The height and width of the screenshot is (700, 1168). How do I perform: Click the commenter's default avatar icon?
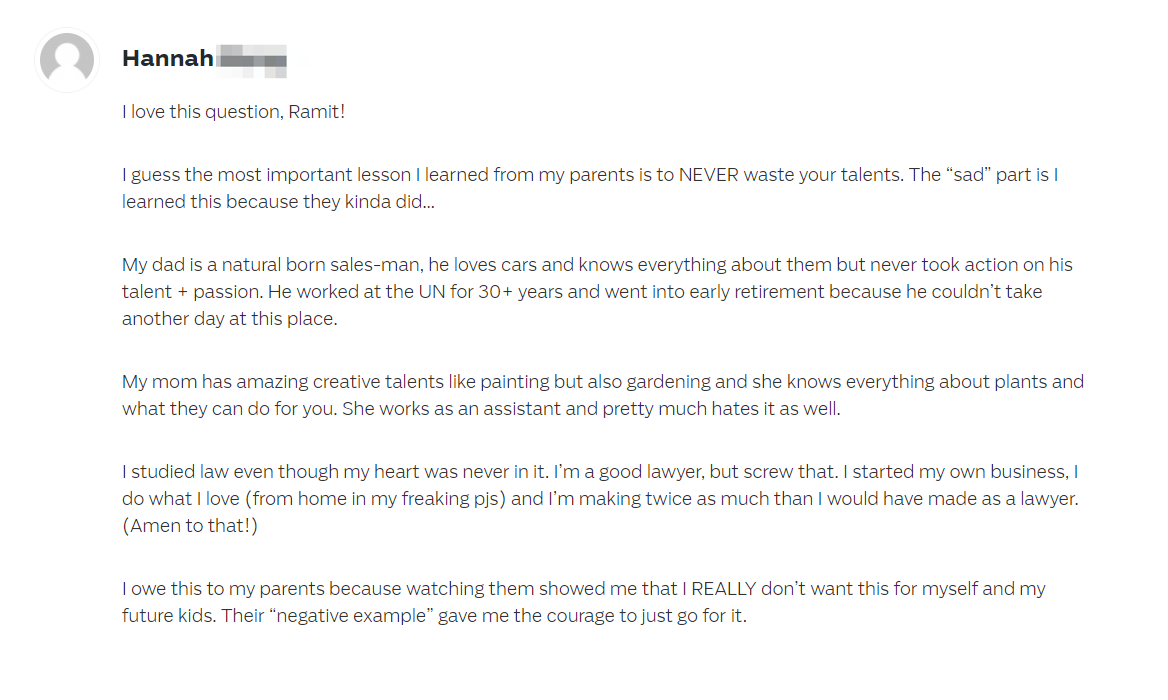coord(67,60)
